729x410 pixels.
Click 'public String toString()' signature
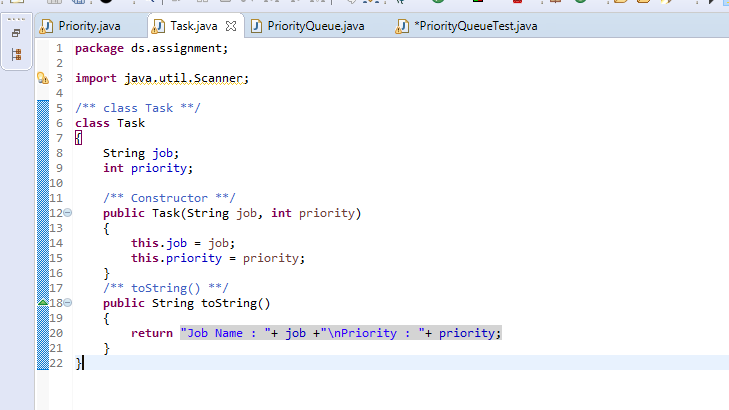coord(186,303)
